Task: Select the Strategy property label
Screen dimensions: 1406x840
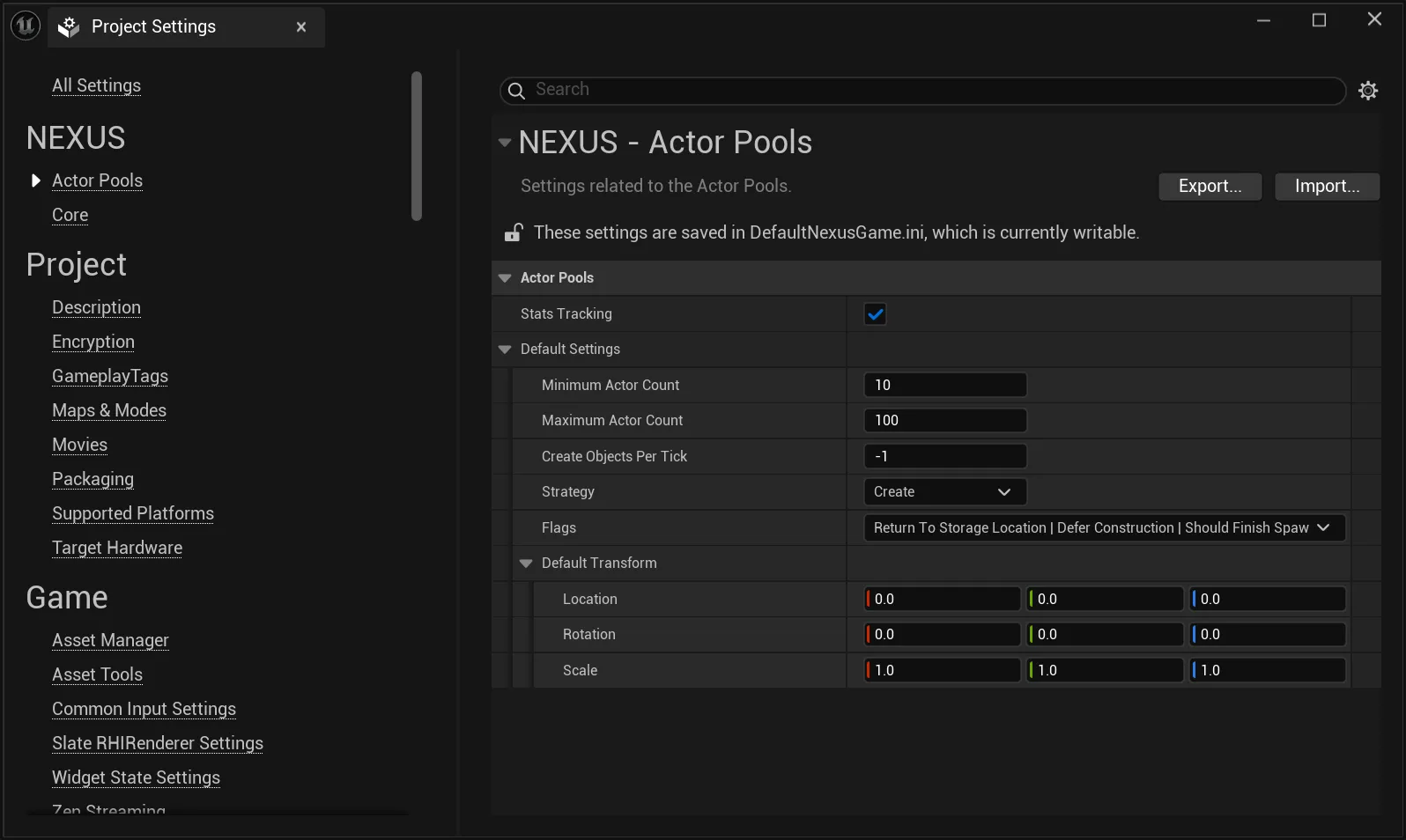Action: pos(568,492)
